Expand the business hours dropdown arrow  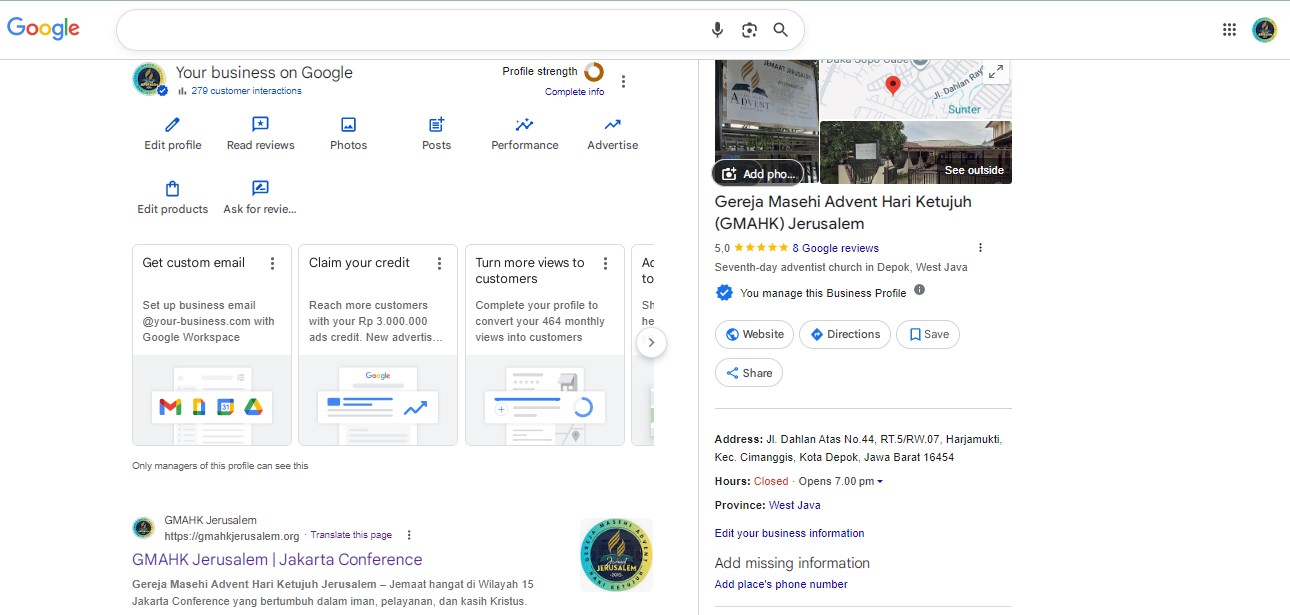pyautogui.click(x=880, y=482)
